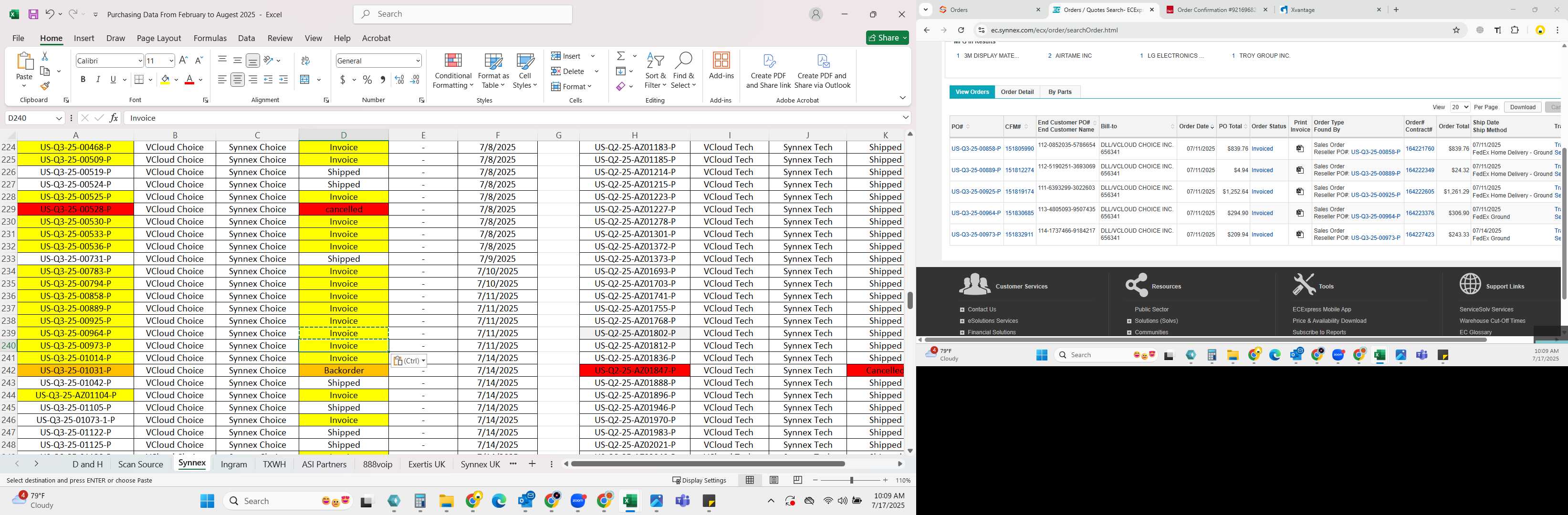Image resolution: width=1568 pixels, height=515 pixels.
Task: Click the Download button in Synnex page
Action: tap(1522, 107)
